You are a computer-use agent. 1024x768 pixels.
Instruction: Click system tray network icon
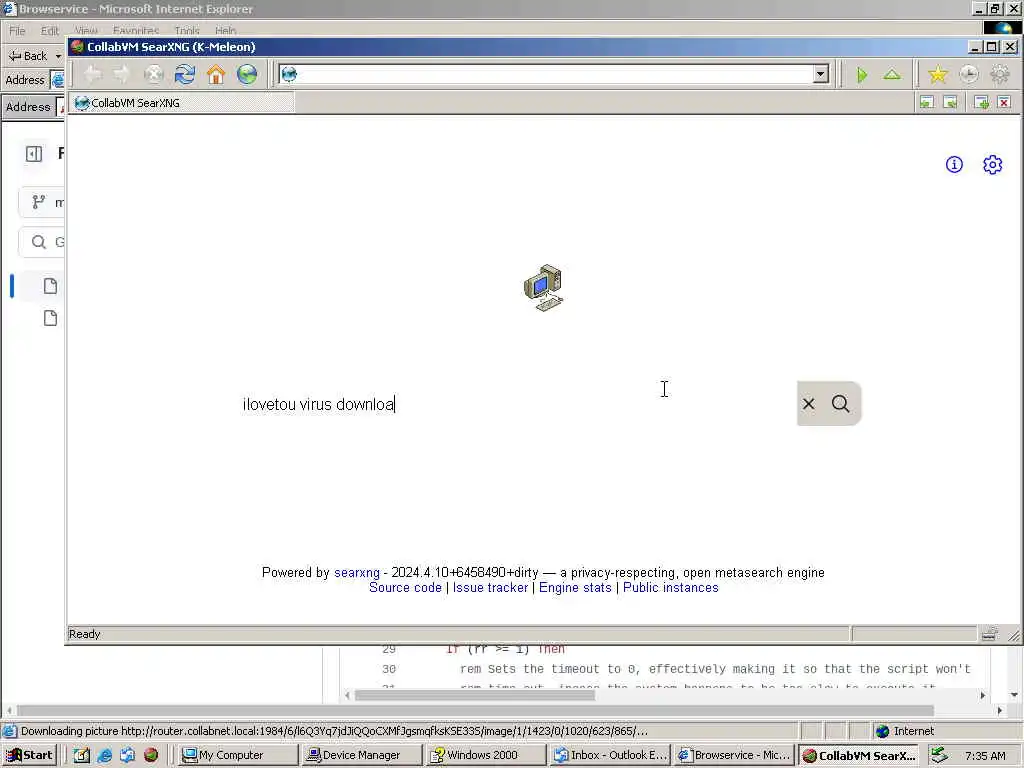click(938, 755)
